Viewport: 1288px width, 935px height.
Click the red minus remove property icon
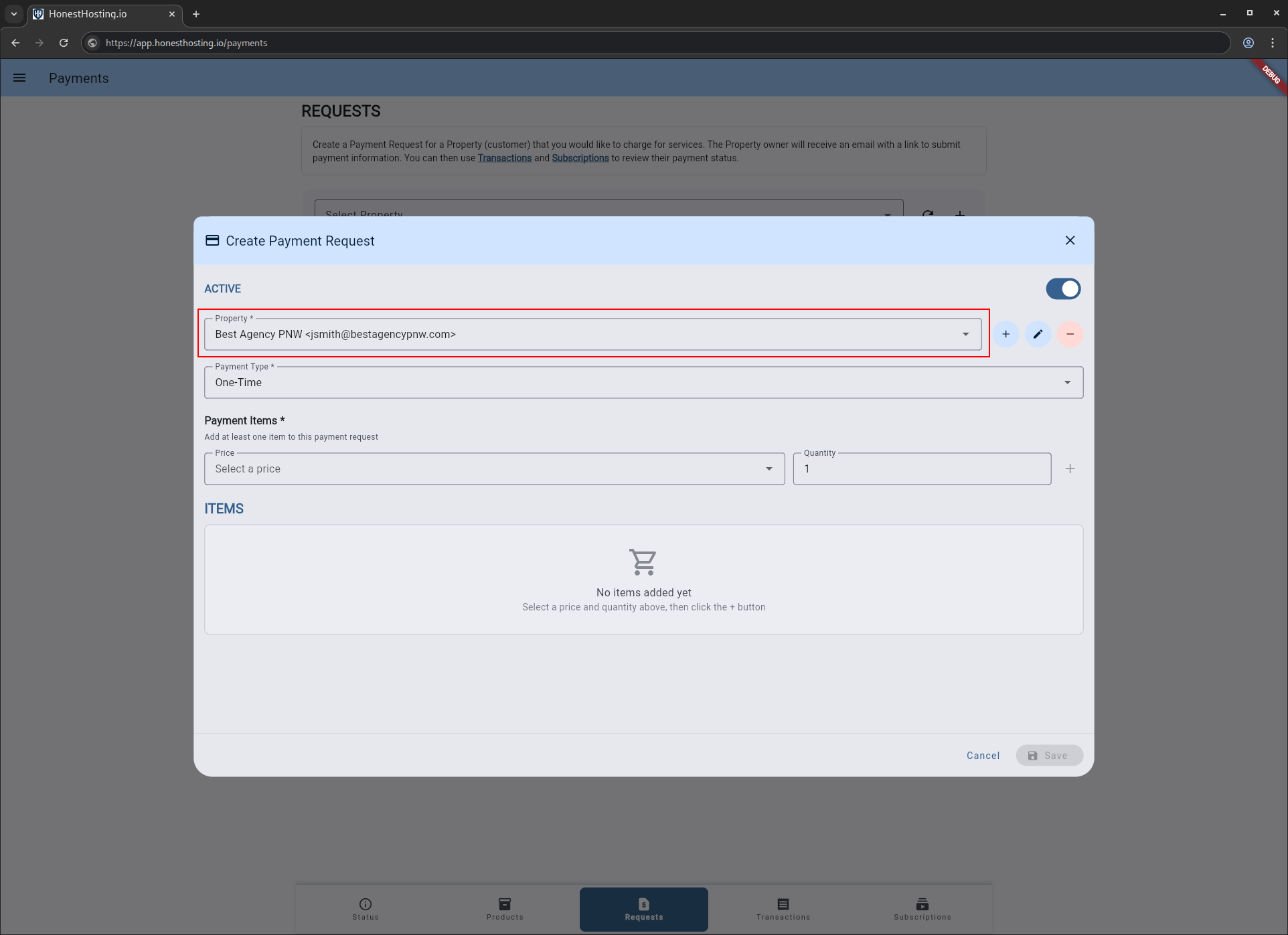(x=1070, y=334)
